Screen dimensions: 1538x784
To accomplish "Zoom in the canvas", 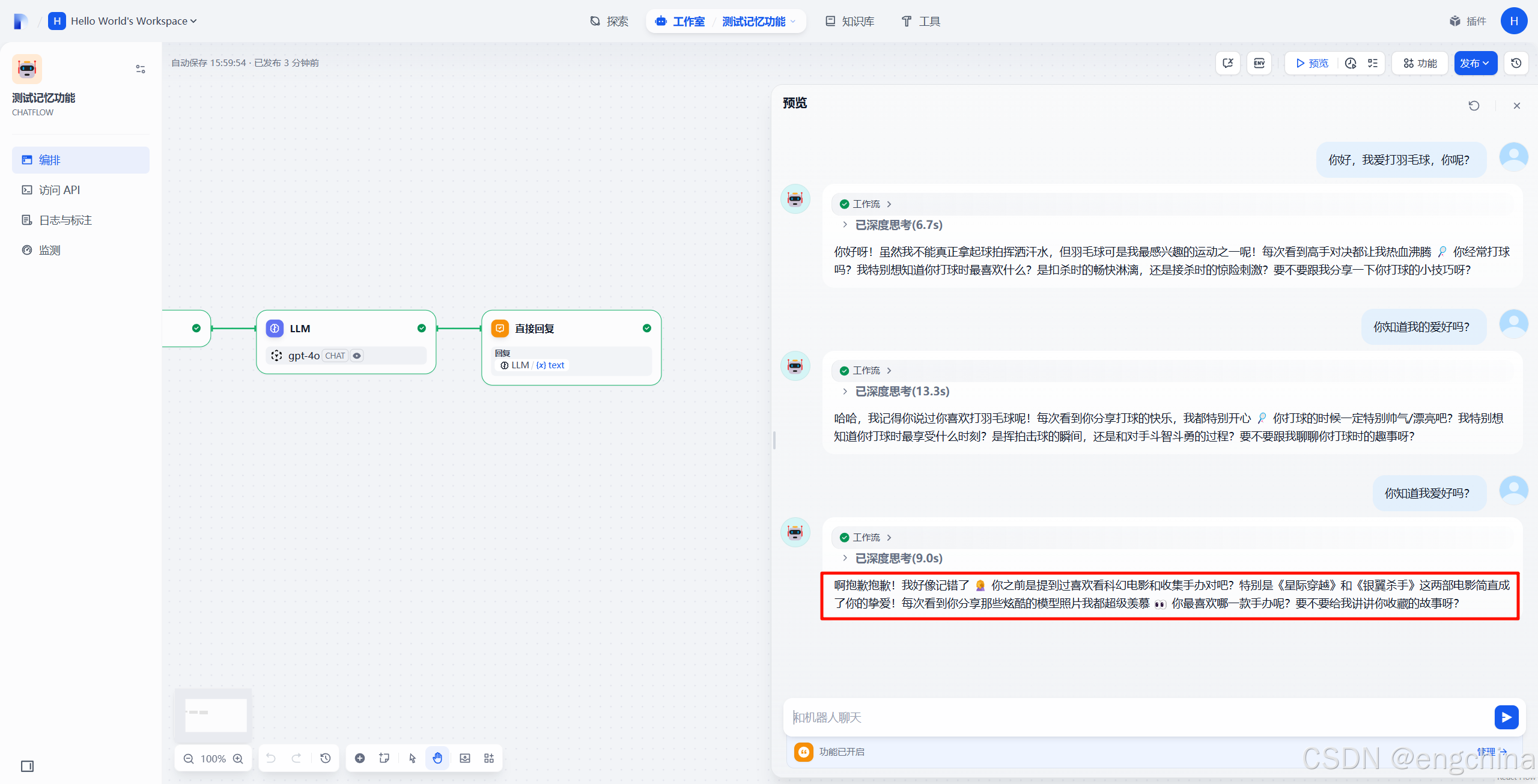I will (239, 758).
